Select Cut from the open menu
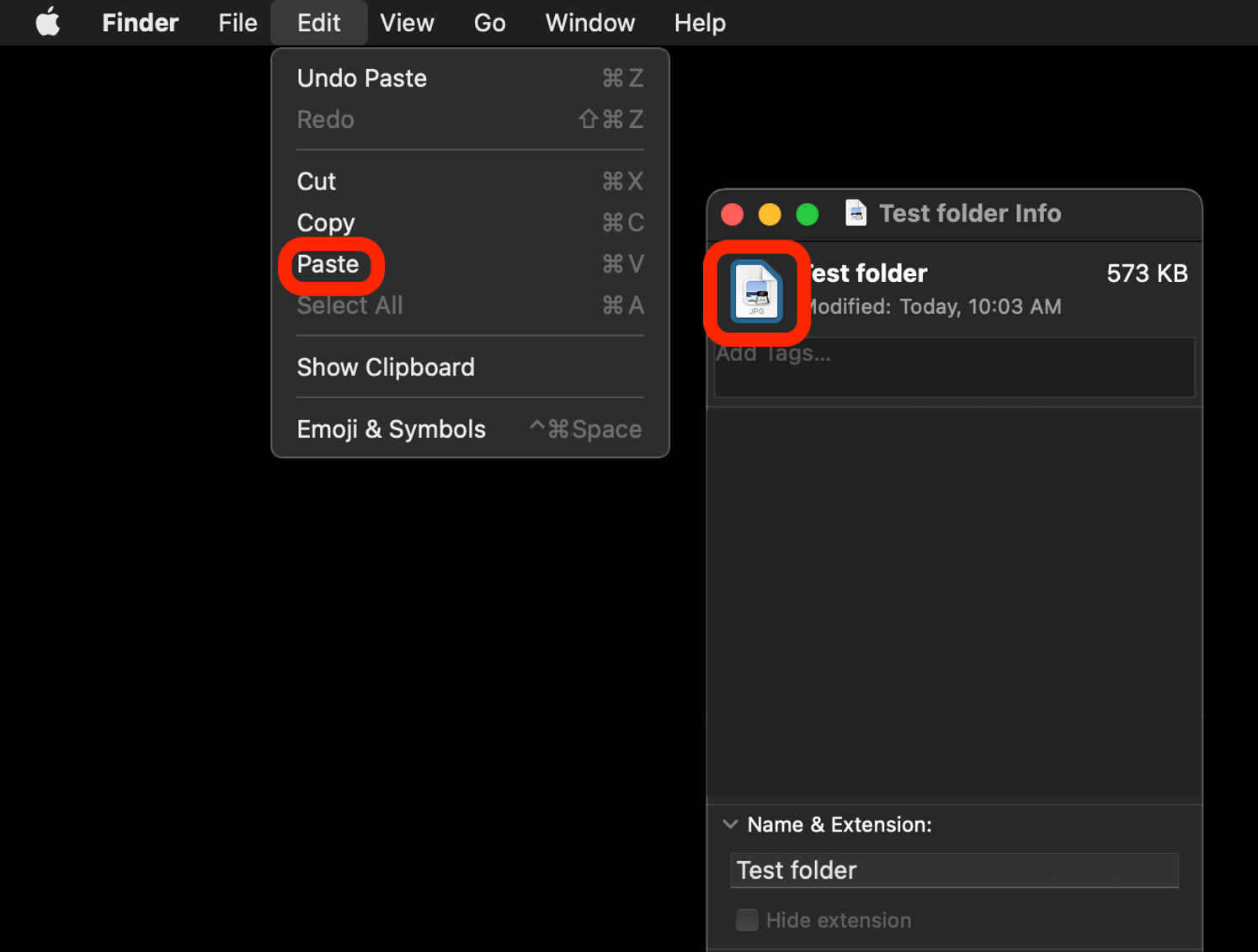The width and height of the screenshot is (1258, 952). (x=316, y=181)
